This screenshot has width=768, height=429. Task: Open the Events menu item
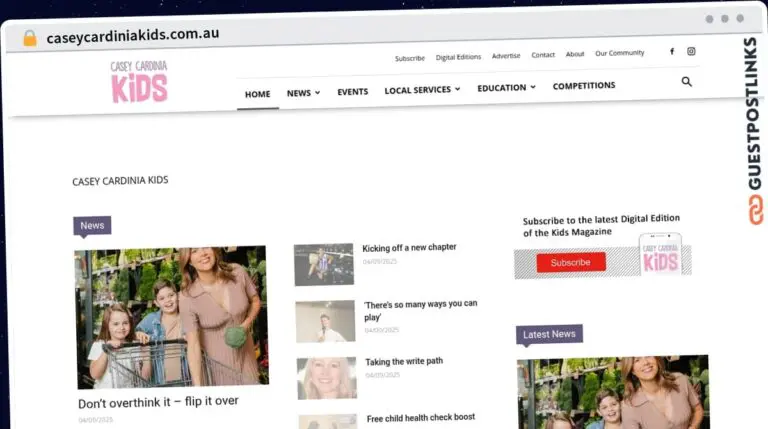(352, 91)
